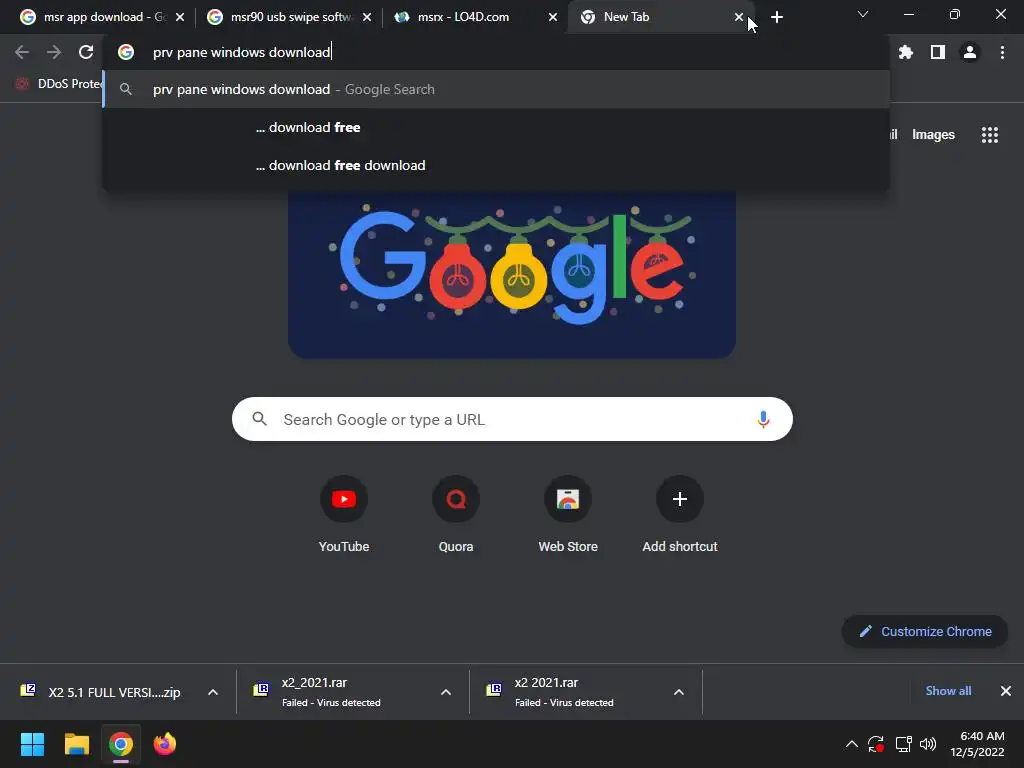Open a new tab with plus button
The width and height of the screenshot is (1024, 768).
776,17
